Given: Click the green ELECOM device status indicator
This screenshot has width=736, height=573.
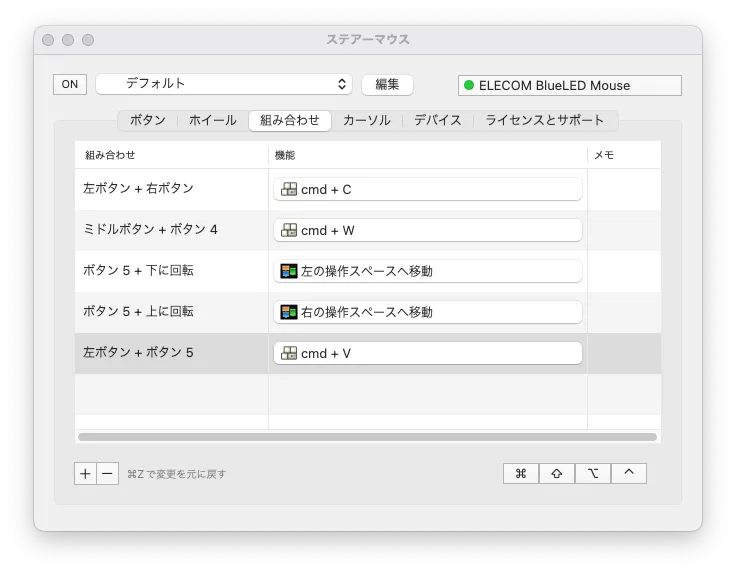Looking at the screenshot, I should pos(469,85).
